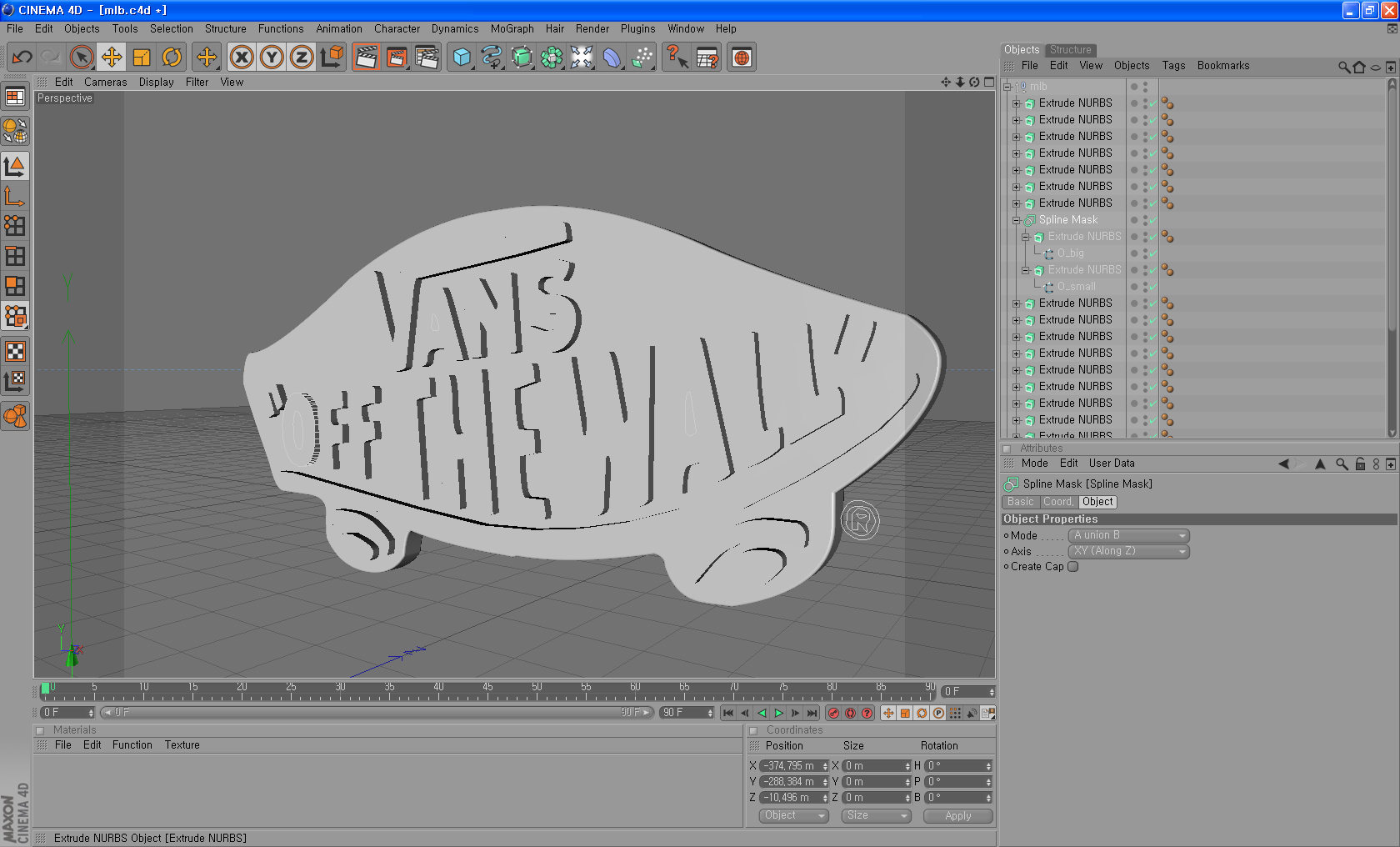Click the timeline preview range slider bar
The width and height of the screenshot is (1400, 847).
click(x=377, y=713)
